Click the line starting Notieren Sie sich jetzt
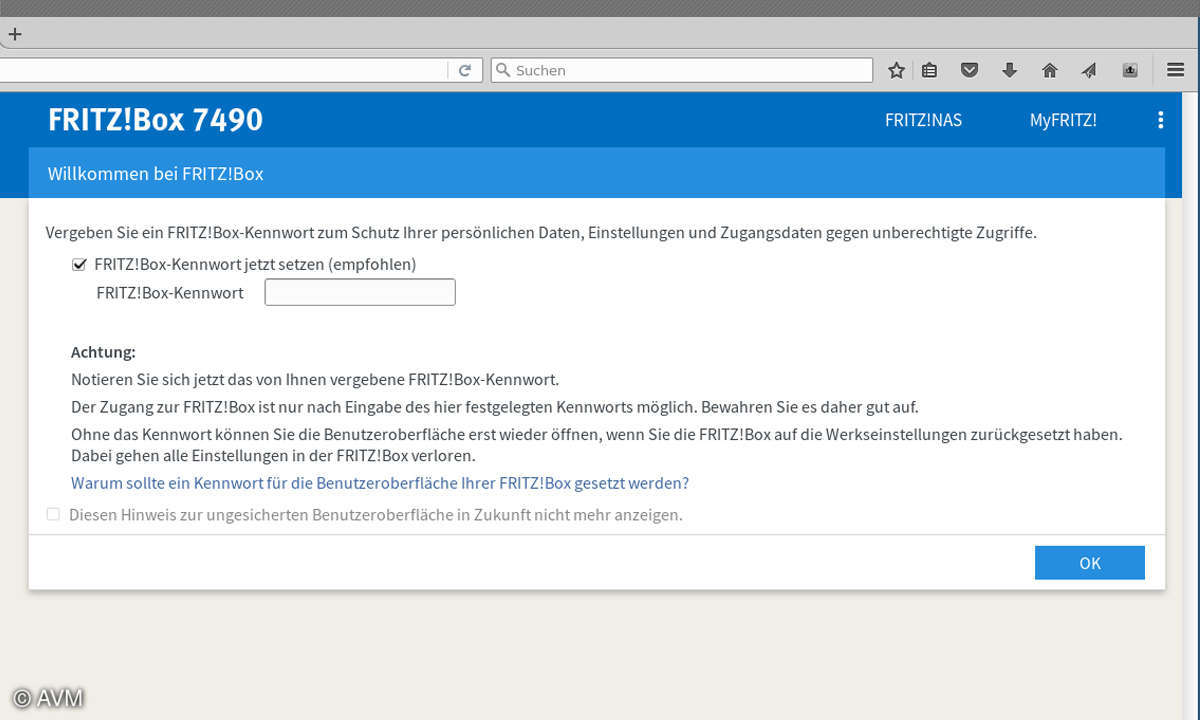The image size is (1200, 720). (315, 380)
